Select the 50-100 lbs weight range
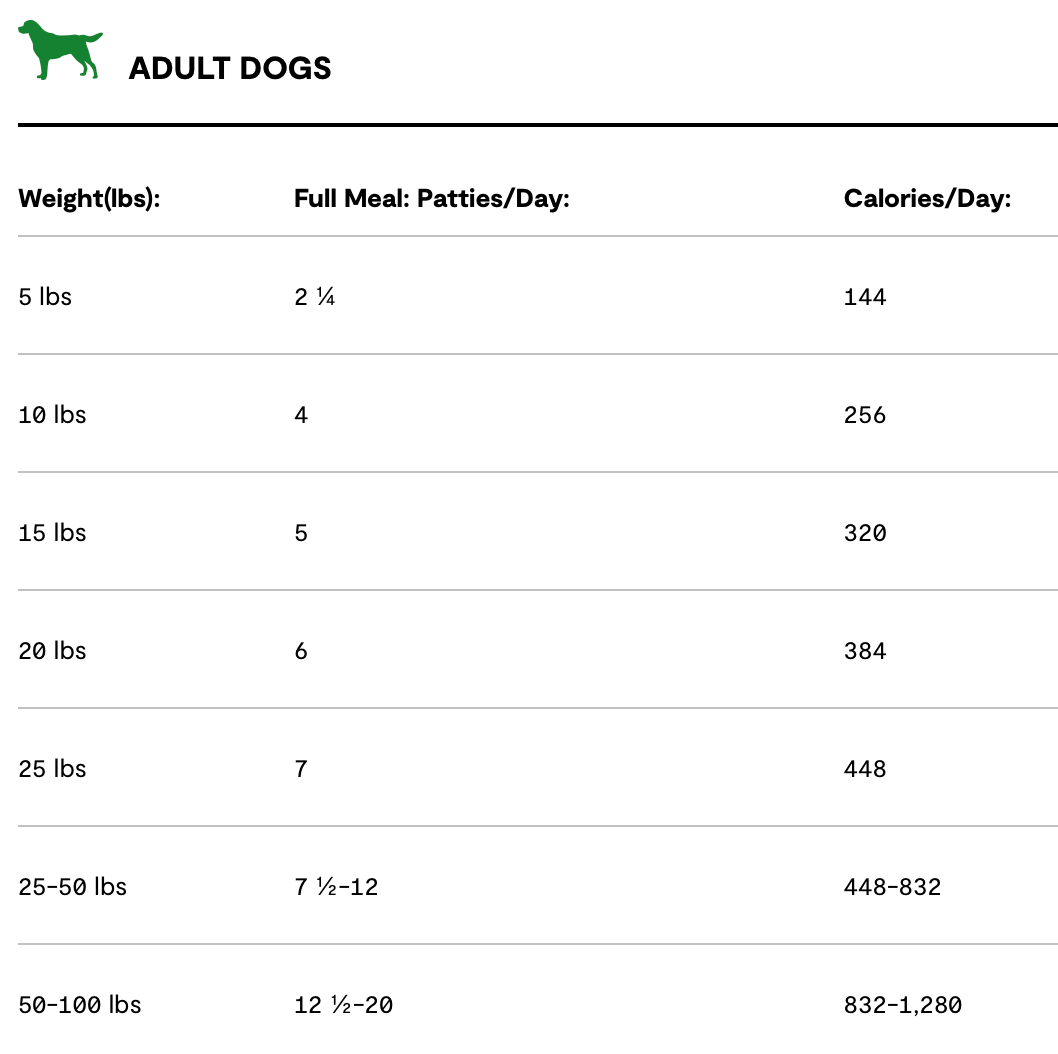The width and height of the screenshot is (1058, 1054). 80,1005
